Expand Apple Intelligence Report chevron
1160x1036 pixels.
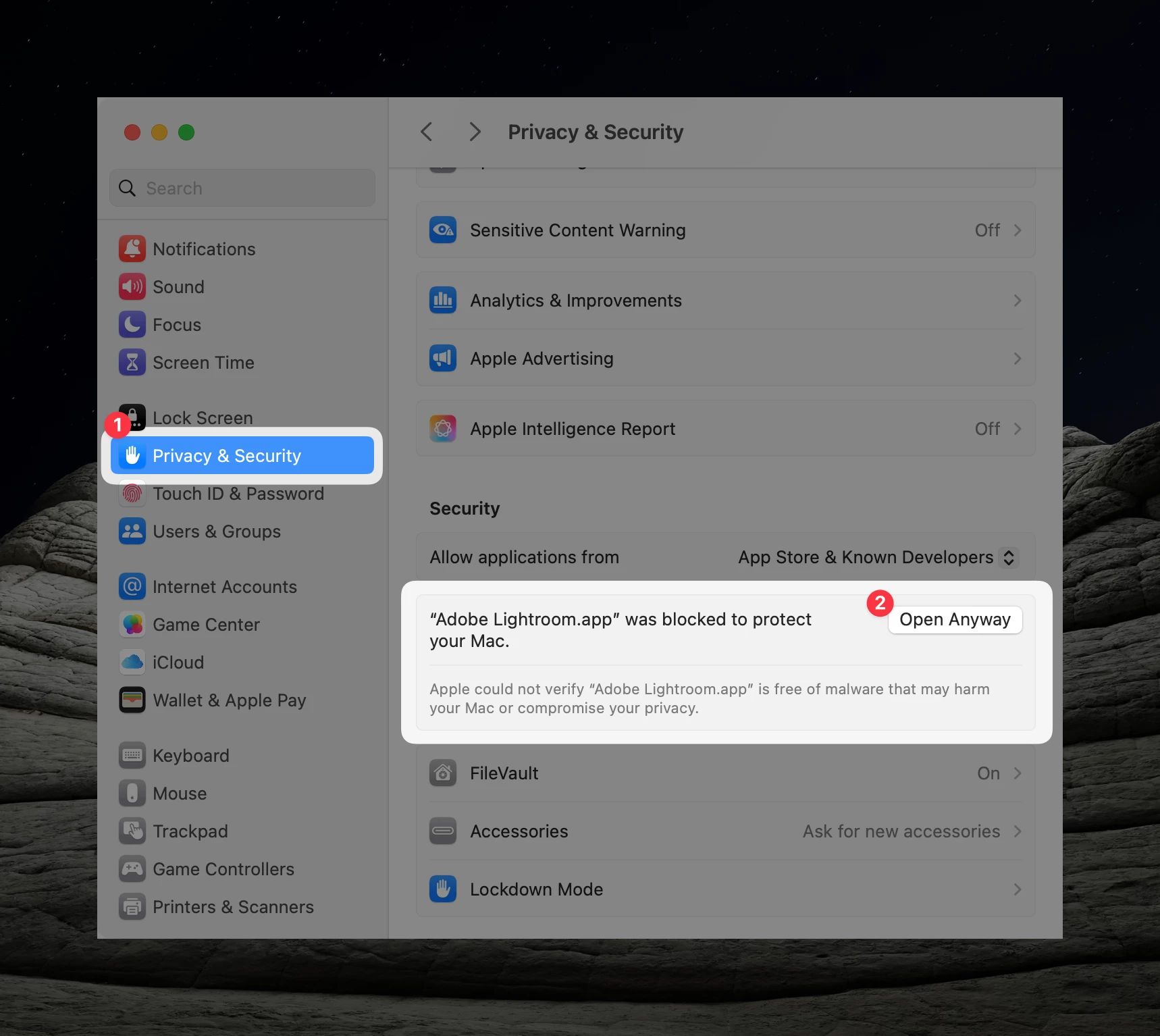pos(1018,429)
